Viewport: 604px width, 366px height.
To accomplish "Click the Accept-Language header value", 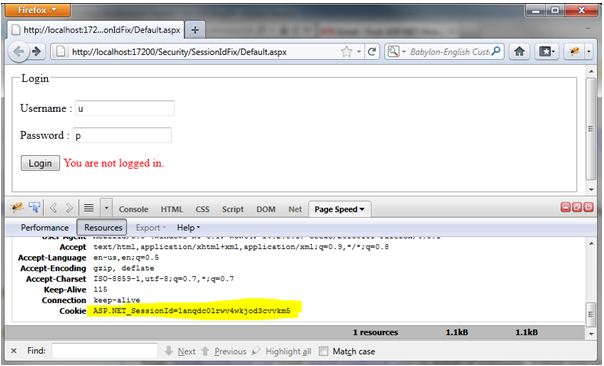I will (126, 257).
